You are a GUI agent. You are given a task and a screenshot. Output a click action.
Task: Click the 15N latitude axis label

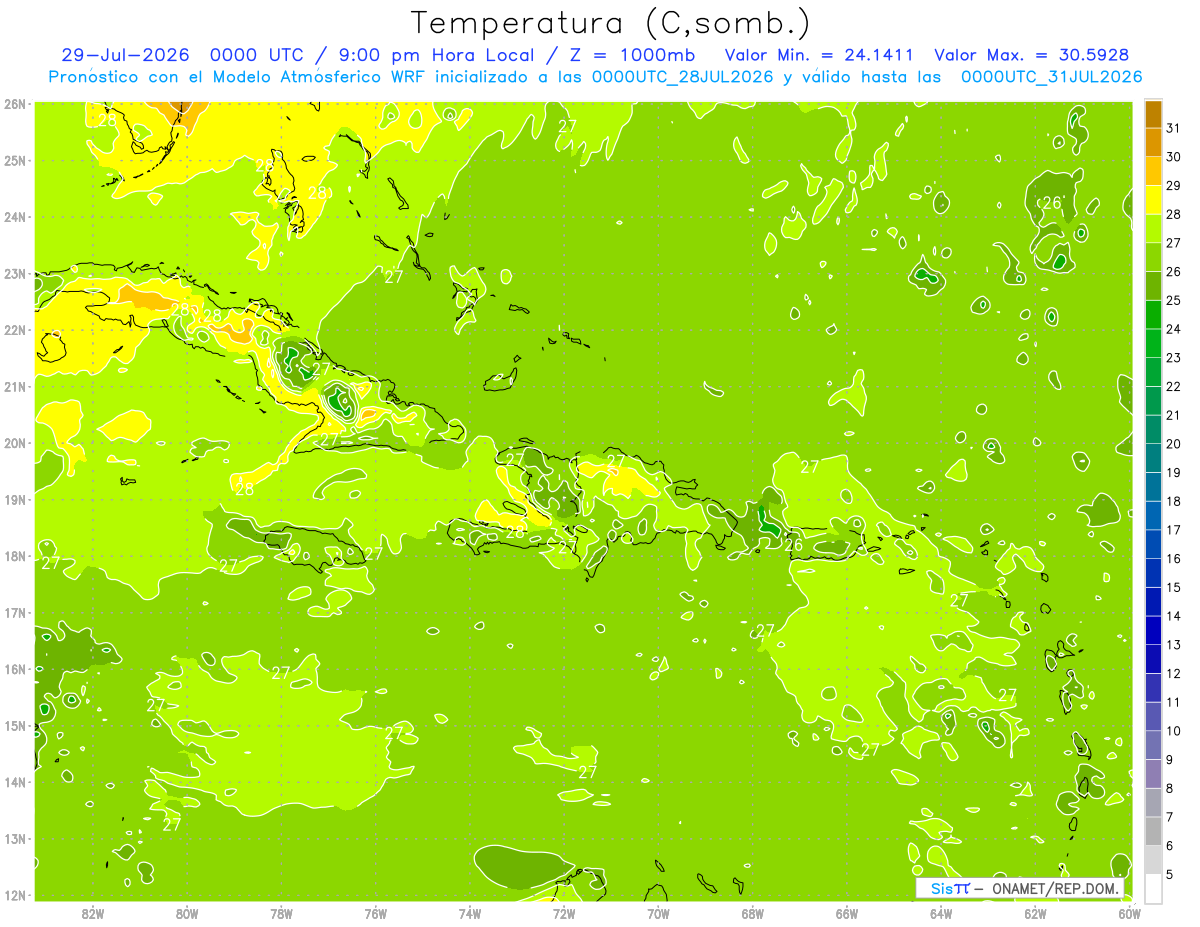(14, 725)
